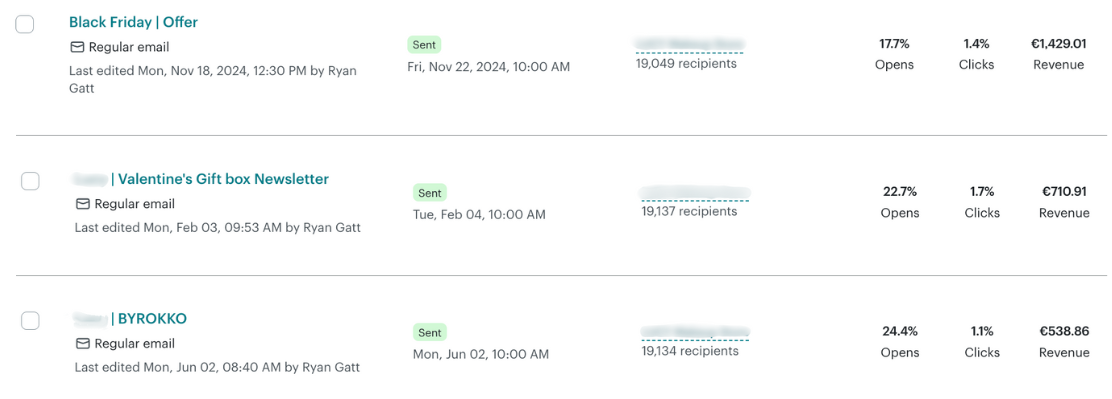This screenshot has width=1112, height=399.
Task: Tick the Valentine's Gift box Newsletter checkbox
Action: click(30, 181)
